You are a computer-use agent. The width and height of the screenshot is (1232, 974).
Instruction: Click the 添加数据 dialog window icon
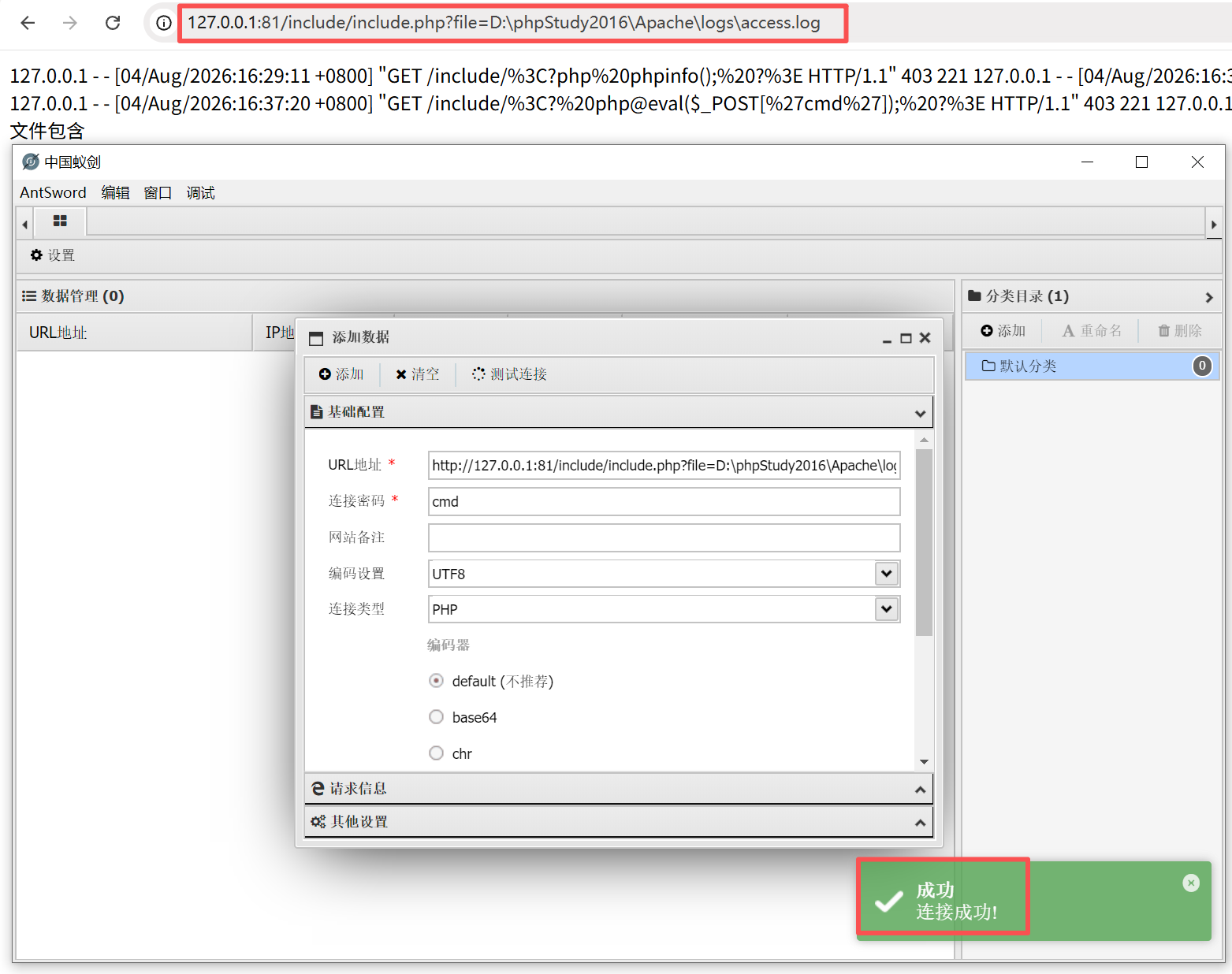pos(316,339)
